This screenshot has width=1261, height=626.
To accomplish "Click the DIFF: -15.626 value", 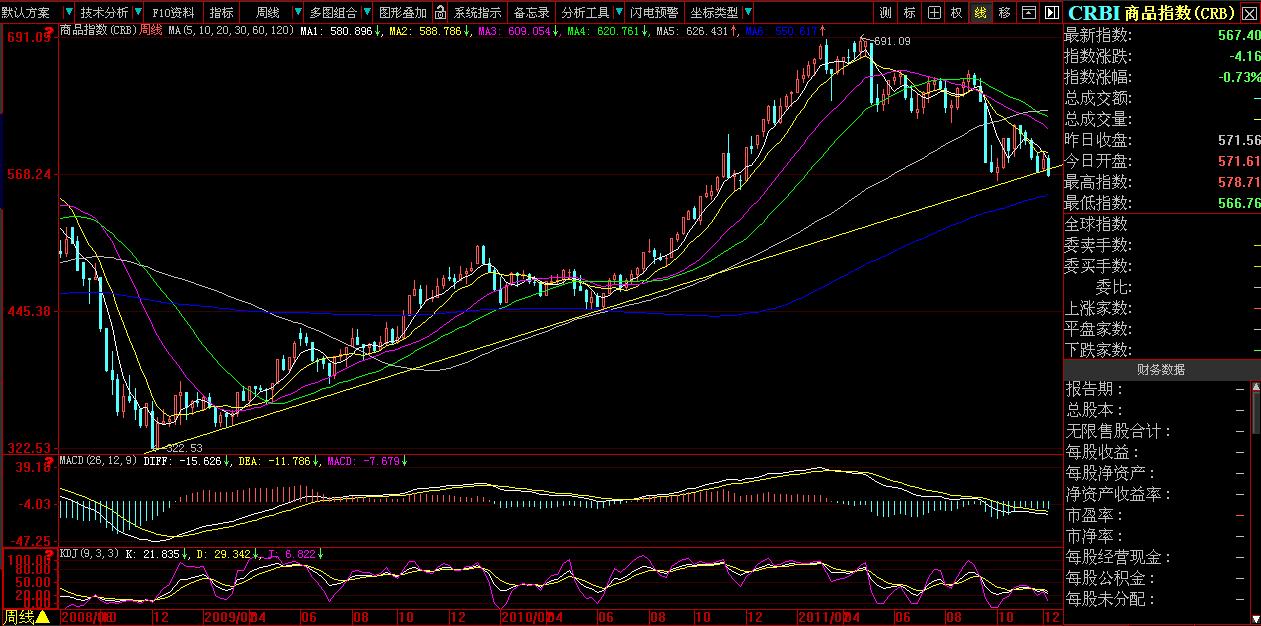I will pyautogui.click(x=183, y=461).
